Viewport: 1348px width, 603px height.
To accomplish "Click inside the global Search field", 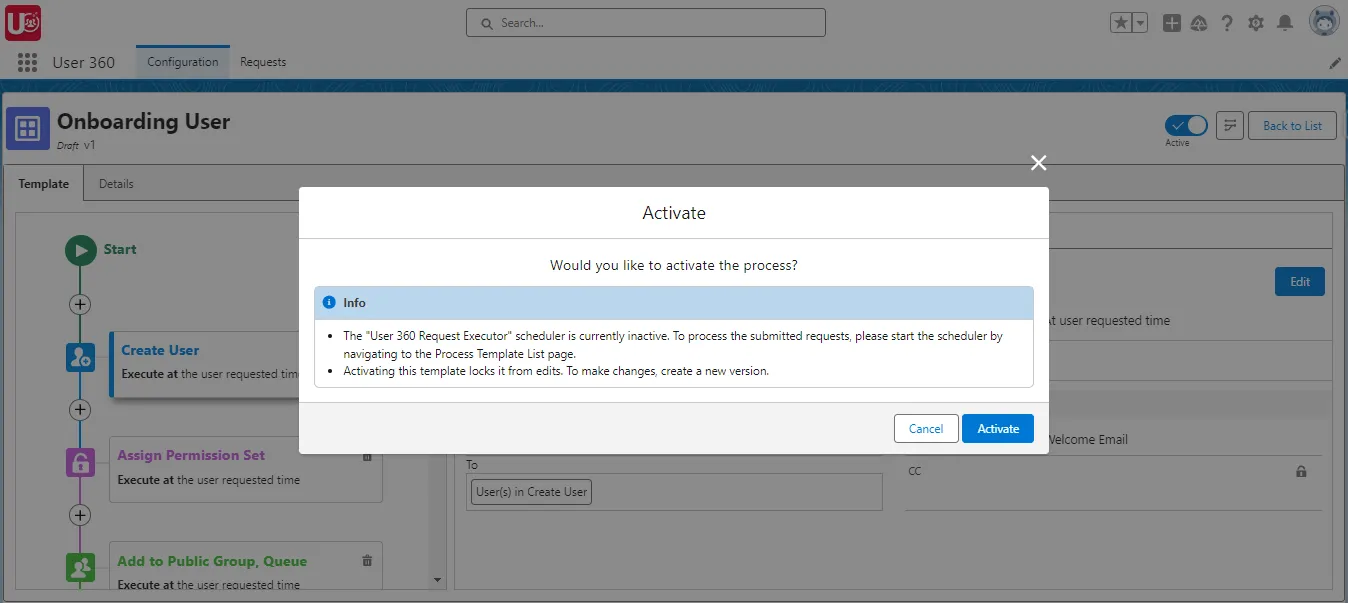I will click(x=645, y=22).
